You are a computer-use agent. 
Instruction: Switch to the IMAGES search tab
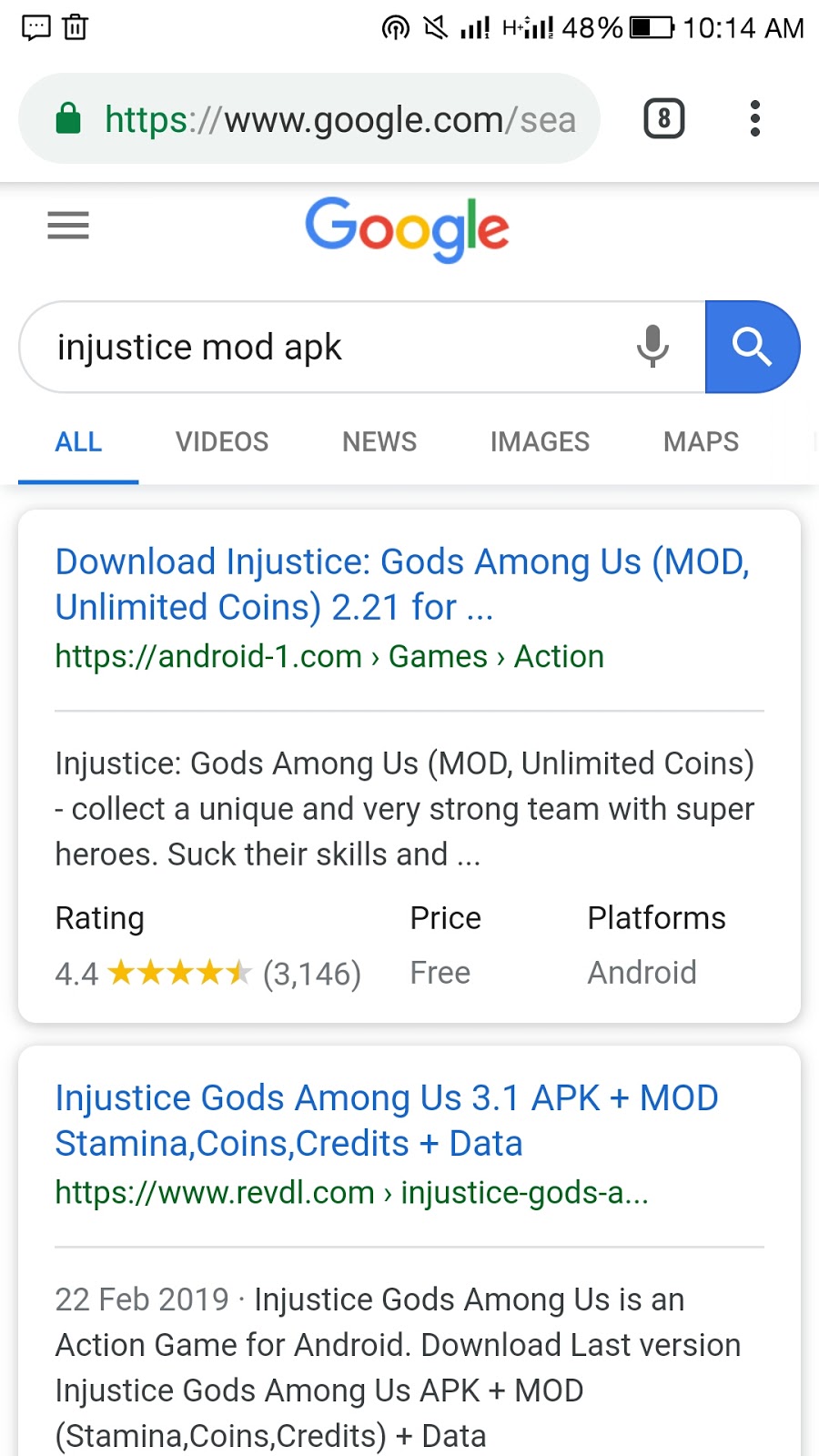click(x=539, y=442)
